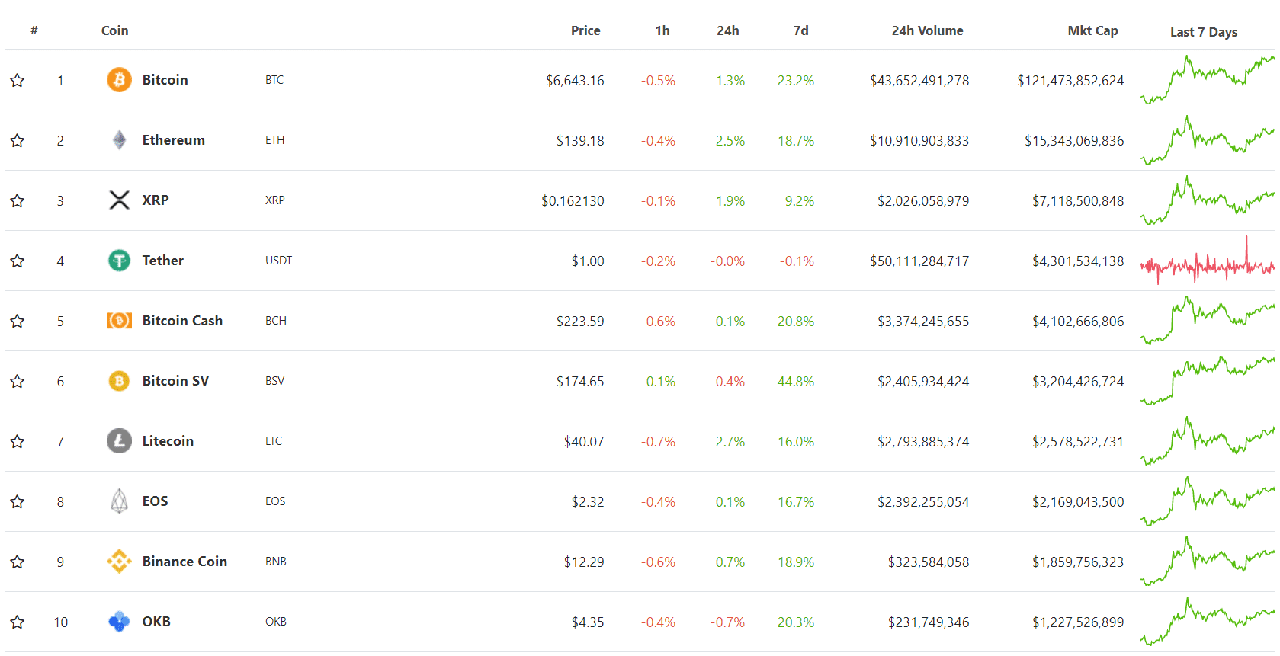Viewport: 1280px width, 656px height.
Task: Open Litecoin's 7-day sparkline chart
Action: 1207,441
